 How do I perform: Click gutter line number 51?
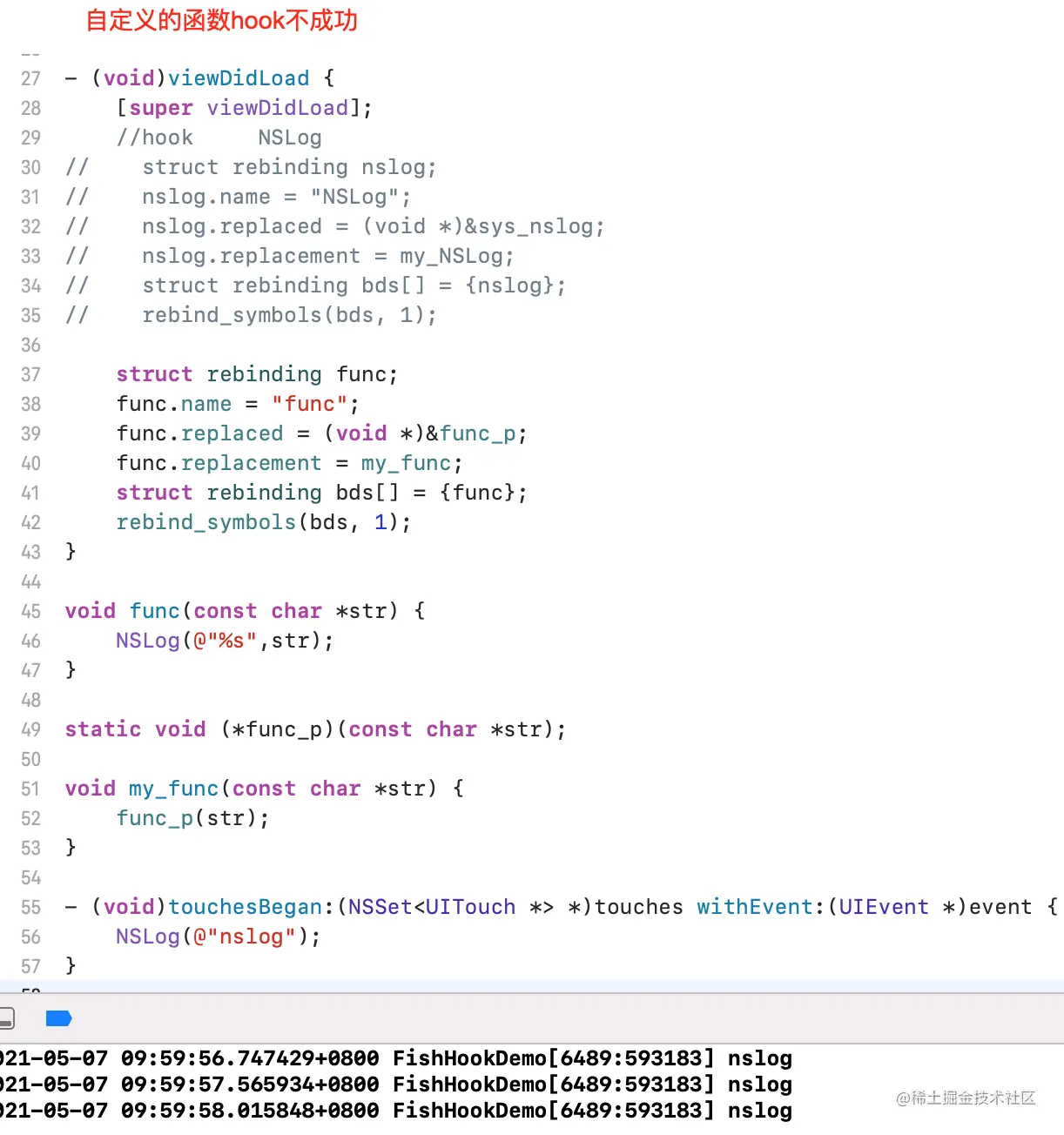(x=30, y=789)
